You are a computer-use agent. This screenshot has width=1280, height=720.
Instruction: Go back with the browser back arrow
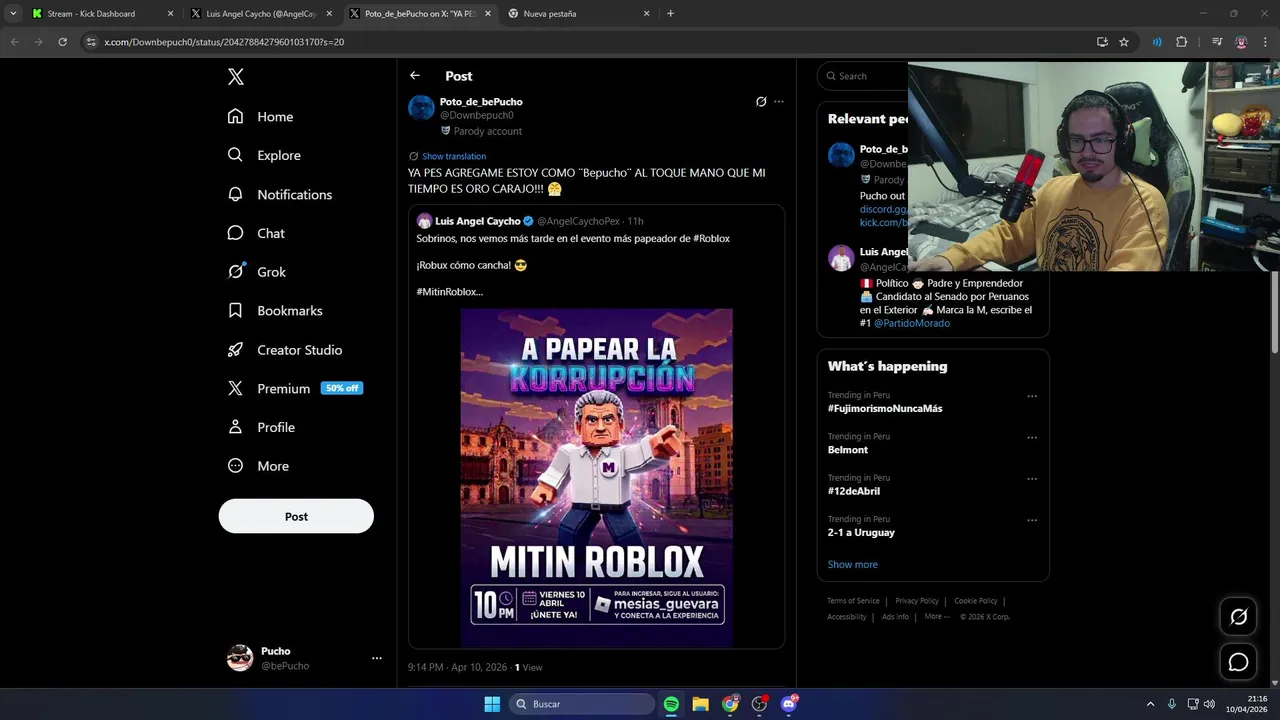click(x=14, y=42)
